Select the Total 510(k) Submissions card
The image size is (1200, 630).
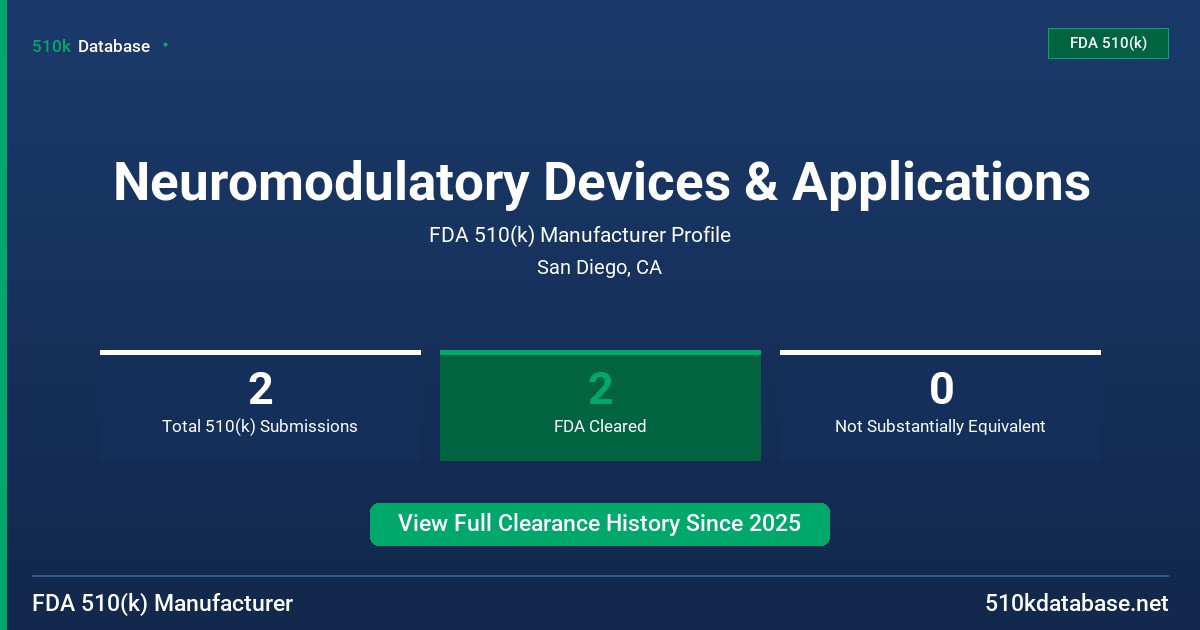[260, 406]
